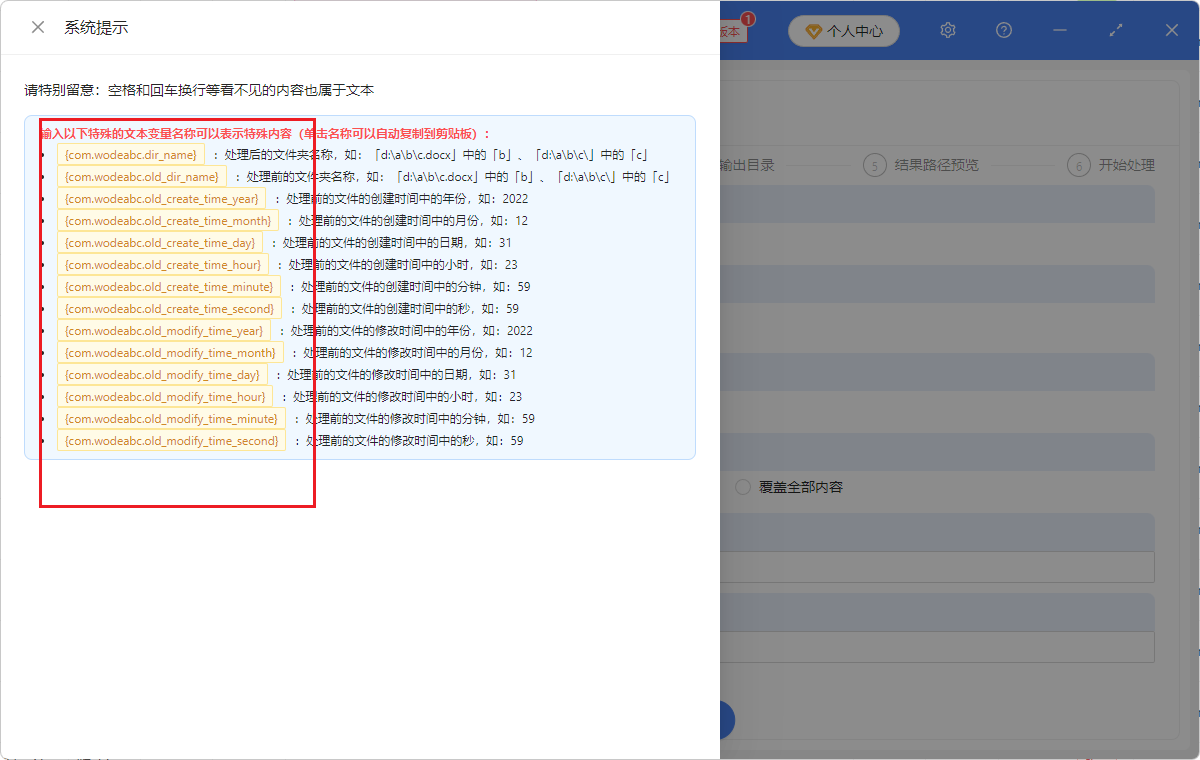Image resolution: width=1200 pixels, height=760 pixels.
Task: Copy the {com.wodeabc.old_create_time_month} variable
Action: click(166, 220)
